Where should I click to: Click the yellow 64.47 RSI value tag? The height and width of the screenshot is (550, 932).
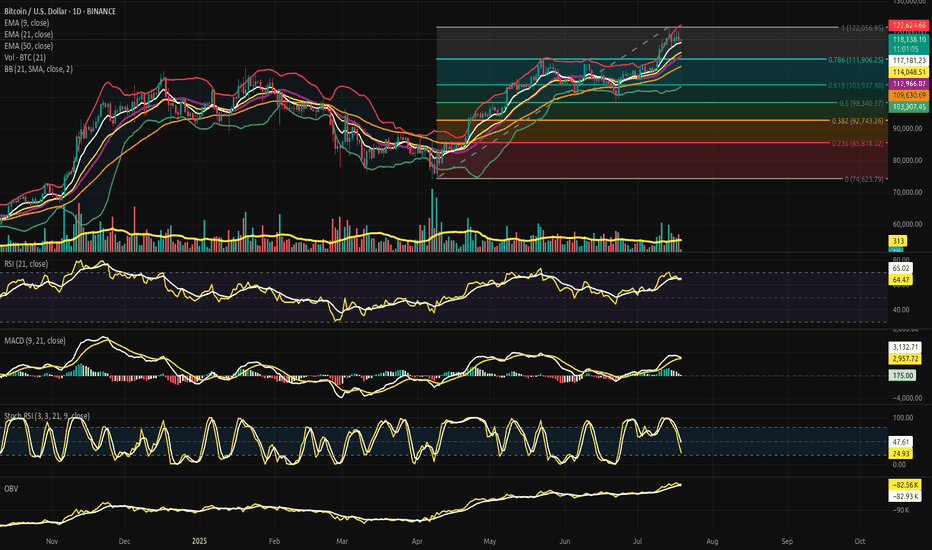(901, 279)
